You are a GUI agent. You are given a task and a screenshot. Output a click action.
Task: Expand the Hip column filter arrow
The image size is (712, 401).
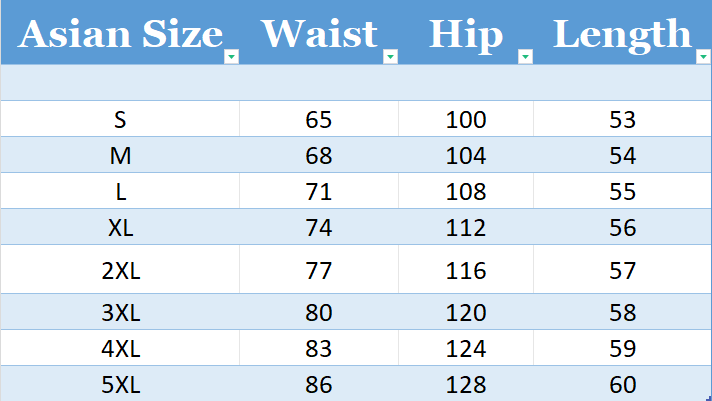coord(525,57)
